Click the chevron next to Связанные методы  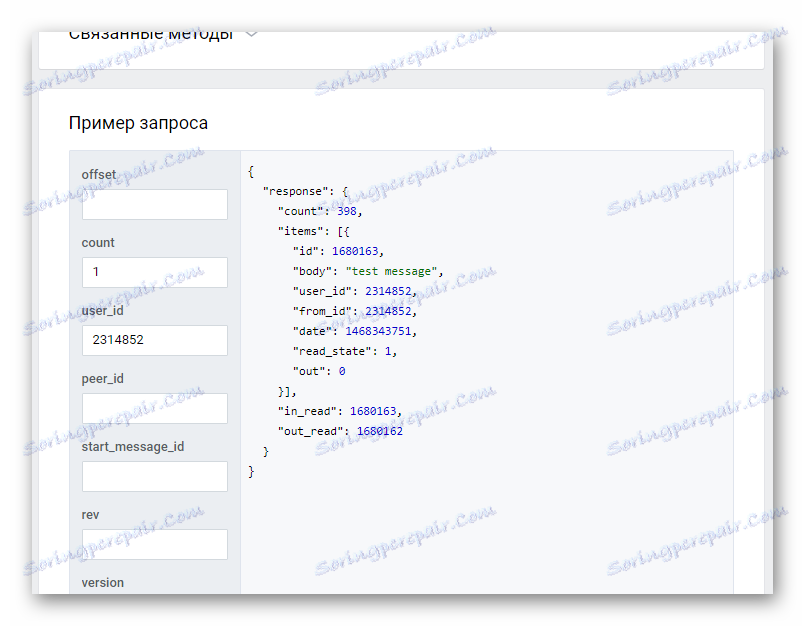tap(251, 31)
